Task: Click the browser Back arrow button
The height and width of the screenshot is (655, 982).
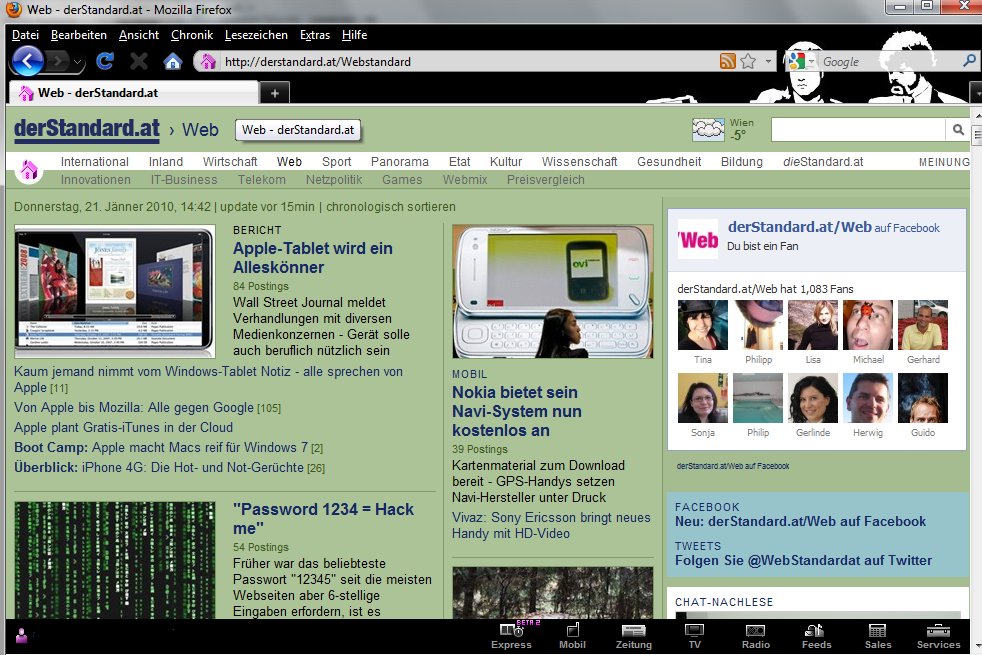Action: tap(27, 61)
